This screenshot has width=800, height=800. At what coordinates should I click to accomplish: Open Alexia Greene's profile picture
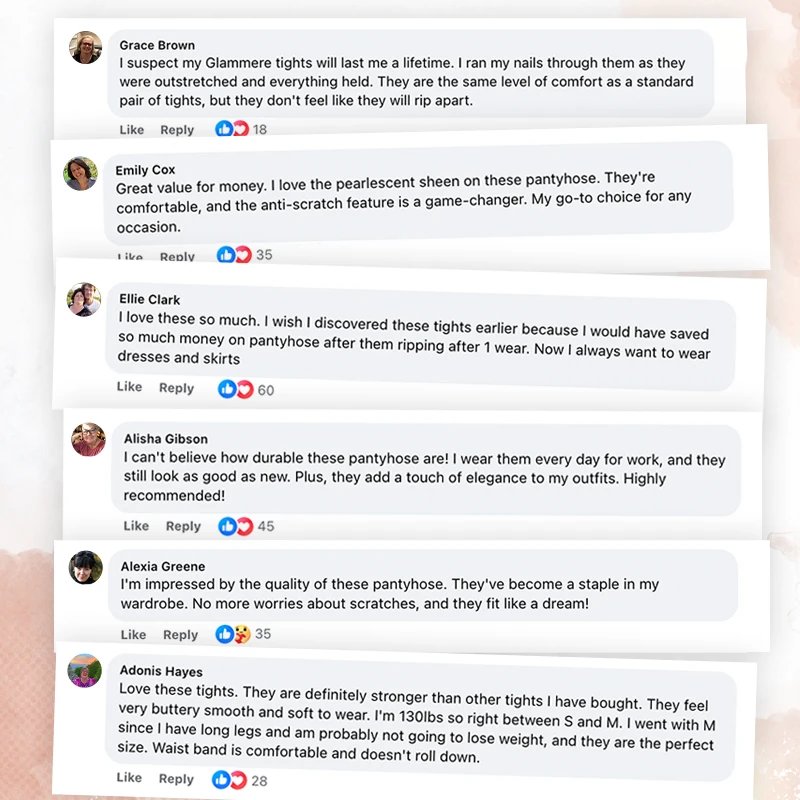coord(85,567)
